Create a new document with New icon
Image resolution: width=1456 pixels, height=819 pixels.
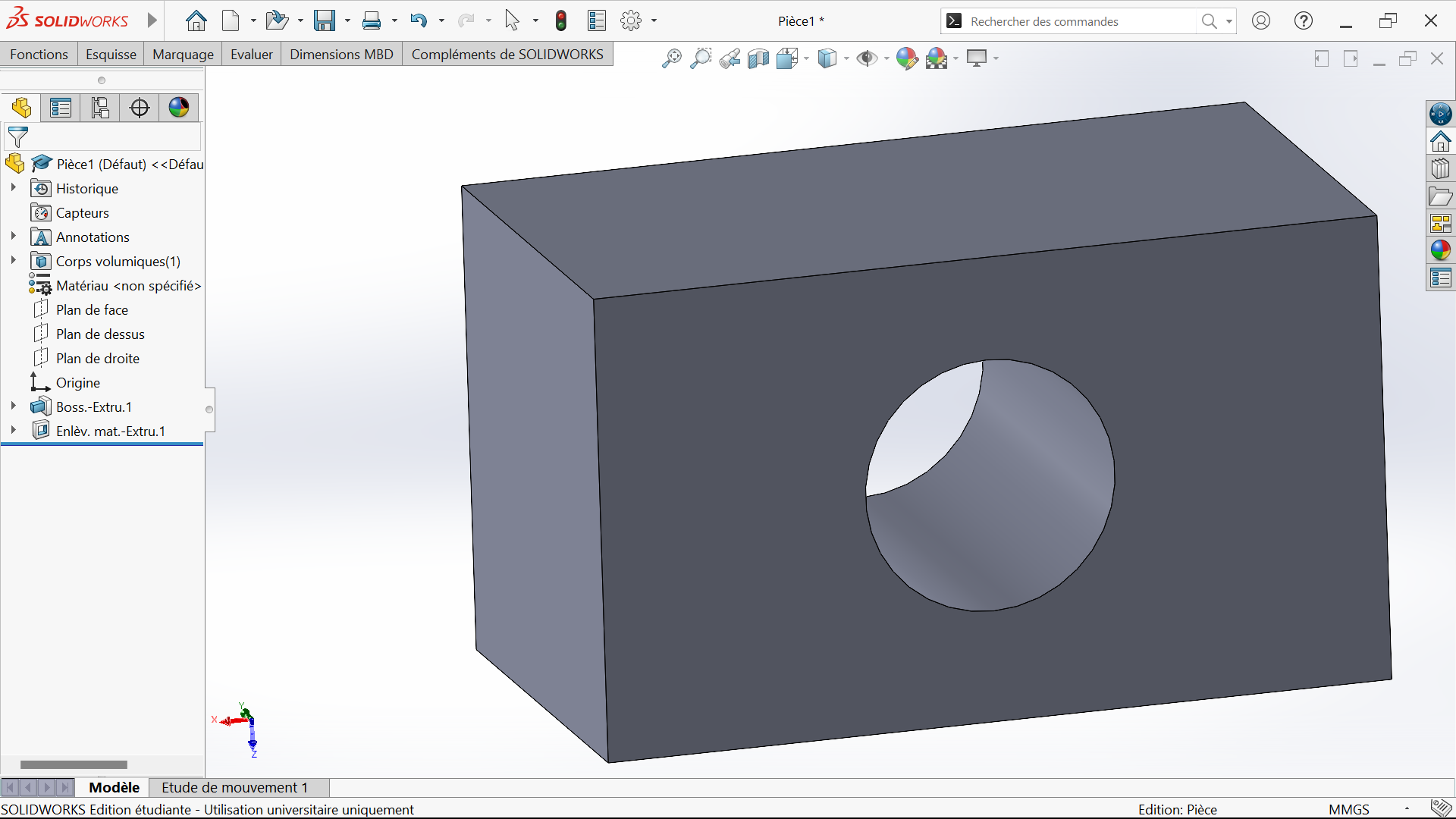pos(231,20)
